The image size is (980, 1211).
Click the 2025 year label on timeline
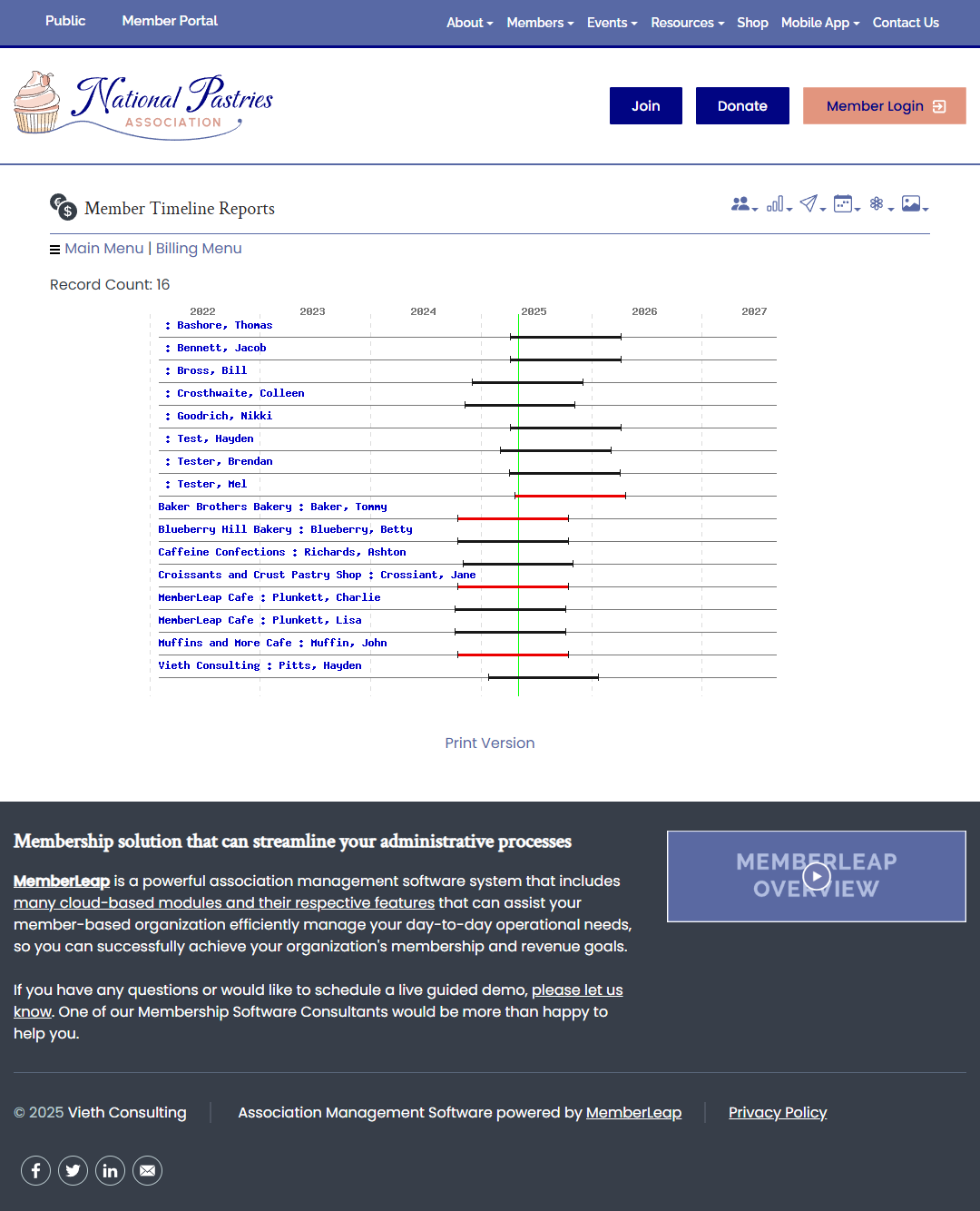pos(534,311)
